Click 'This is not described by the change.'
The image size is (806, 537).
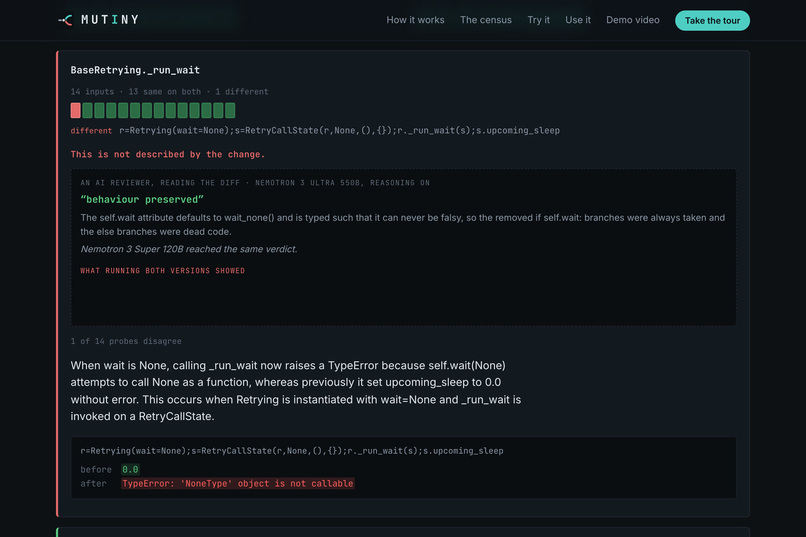point(168,154)
